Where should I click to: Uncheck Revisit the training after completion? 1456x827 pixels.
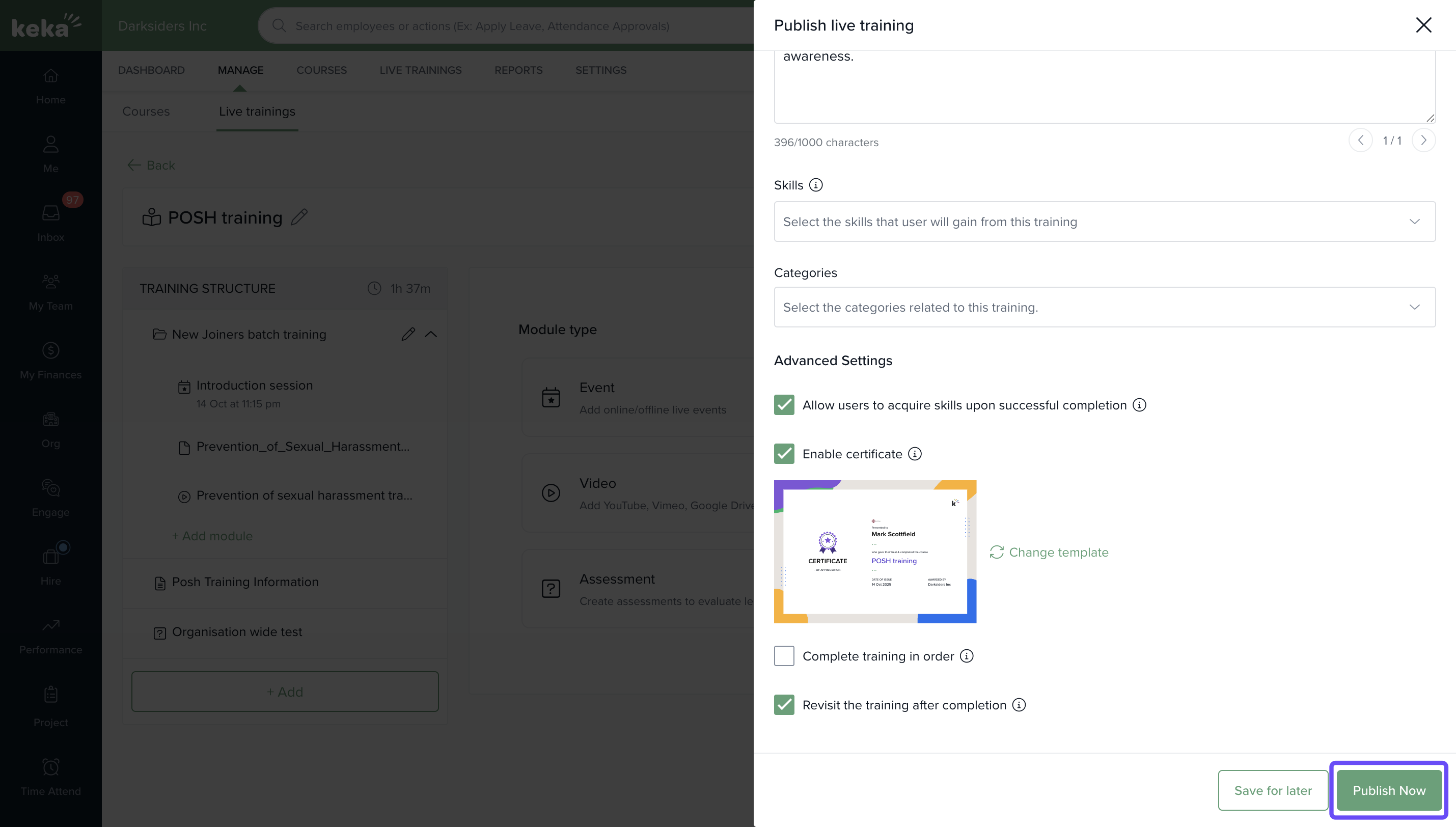tap(784, 705)
